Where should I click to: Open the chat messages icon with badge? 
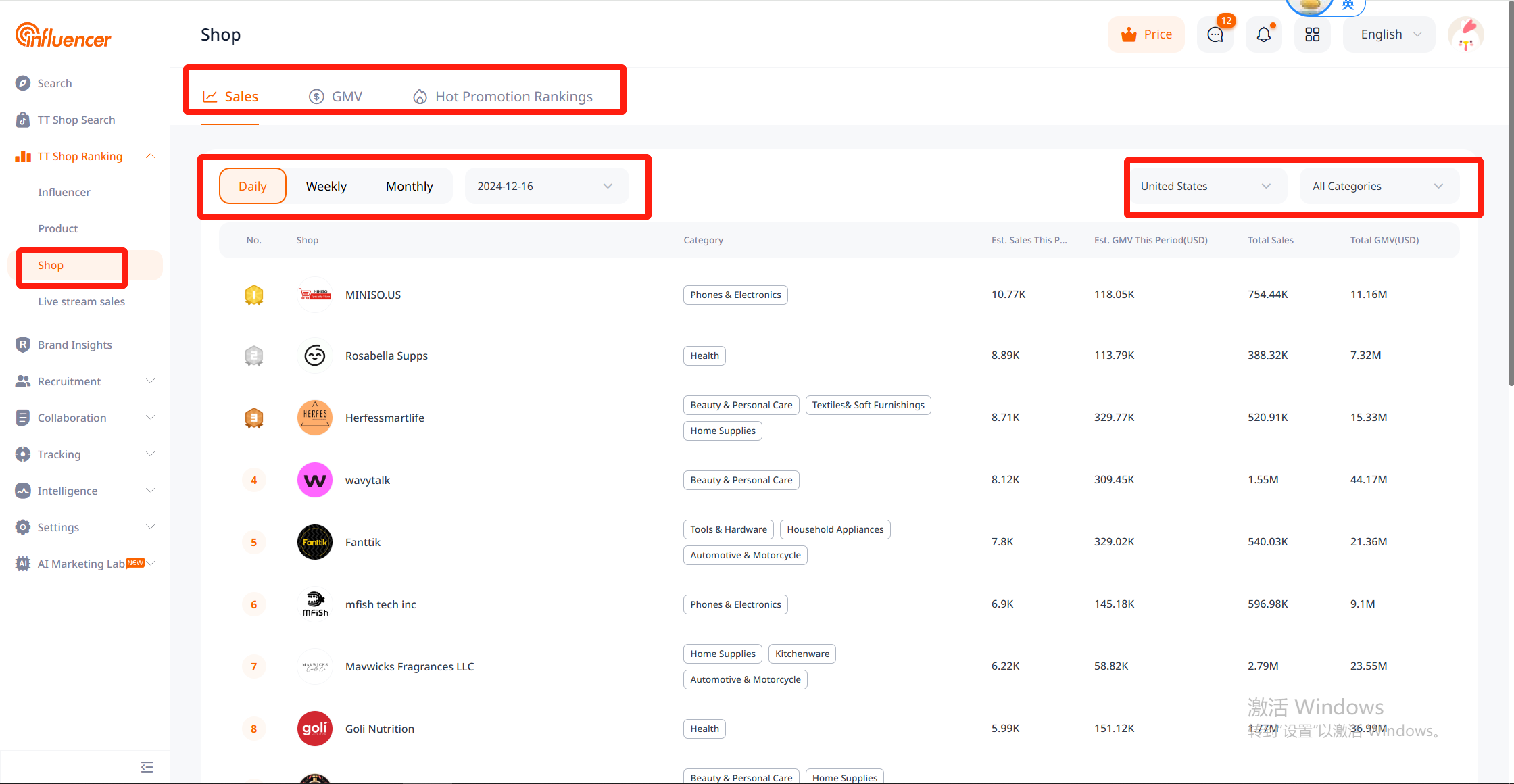click(x=1215, y=34)
